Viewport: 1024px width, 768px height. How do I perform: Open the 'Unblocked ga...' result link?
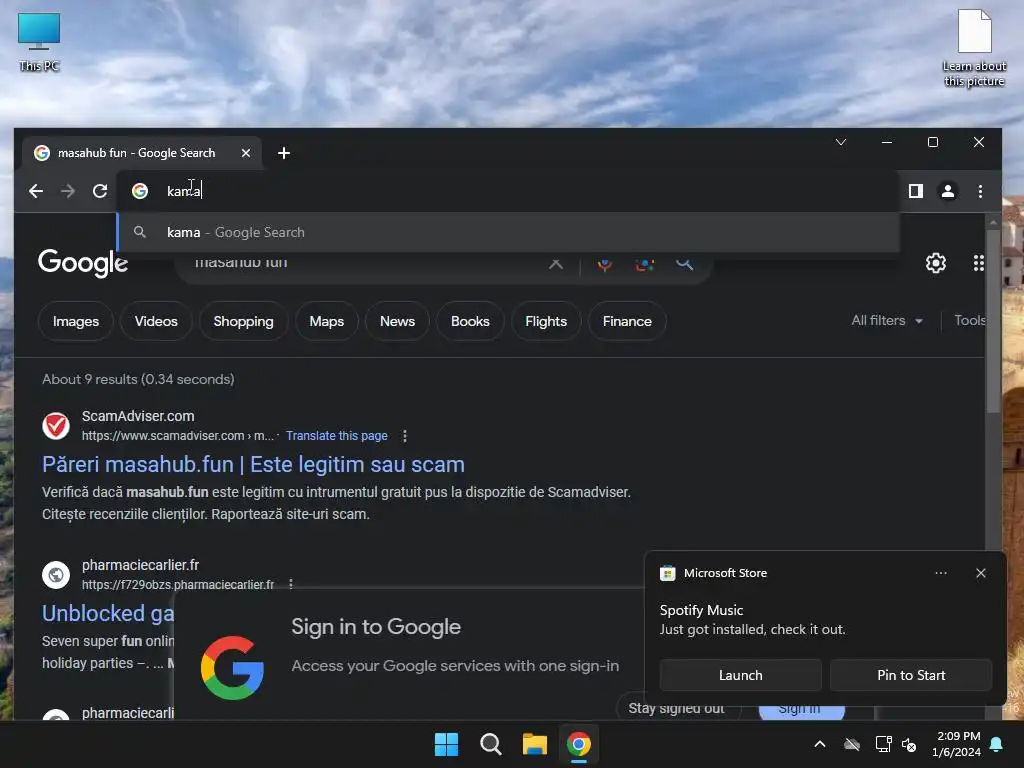pos(108,613)
